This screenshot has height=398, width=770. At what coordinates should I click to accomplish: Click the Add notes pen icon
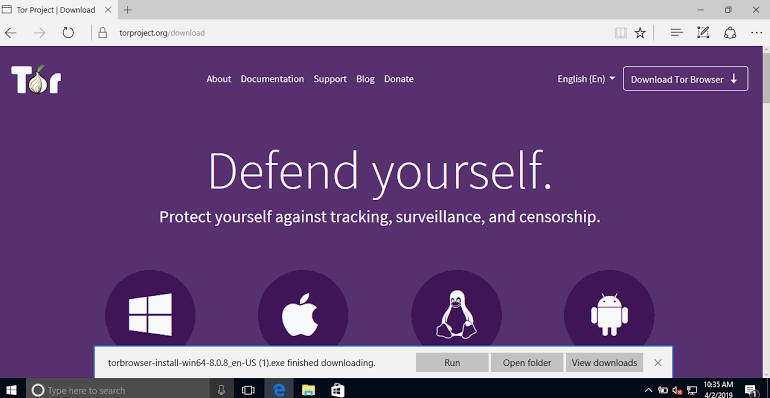coord(703,33)
